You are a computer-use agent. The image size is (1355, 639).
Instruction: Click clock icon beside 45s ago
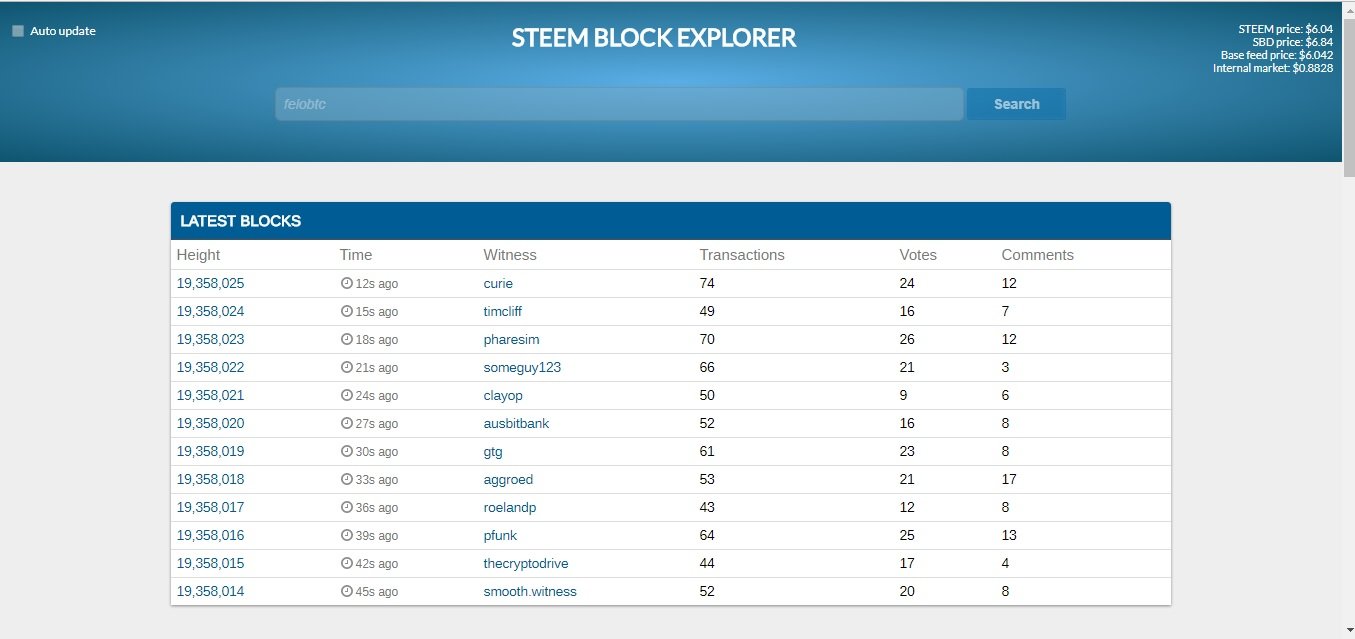[x=347, y=591]
